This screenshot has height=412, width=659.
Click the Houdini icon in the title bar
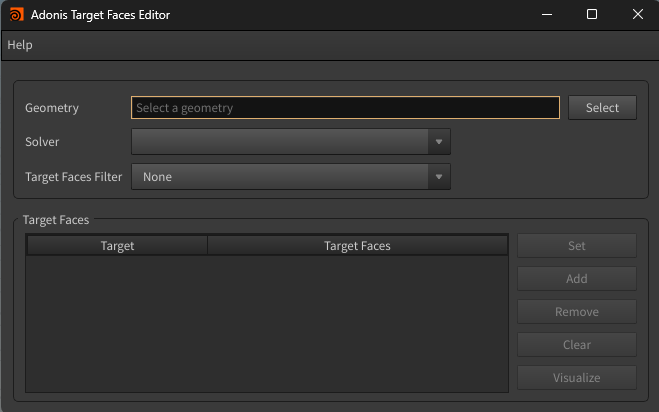click(16, 15)
